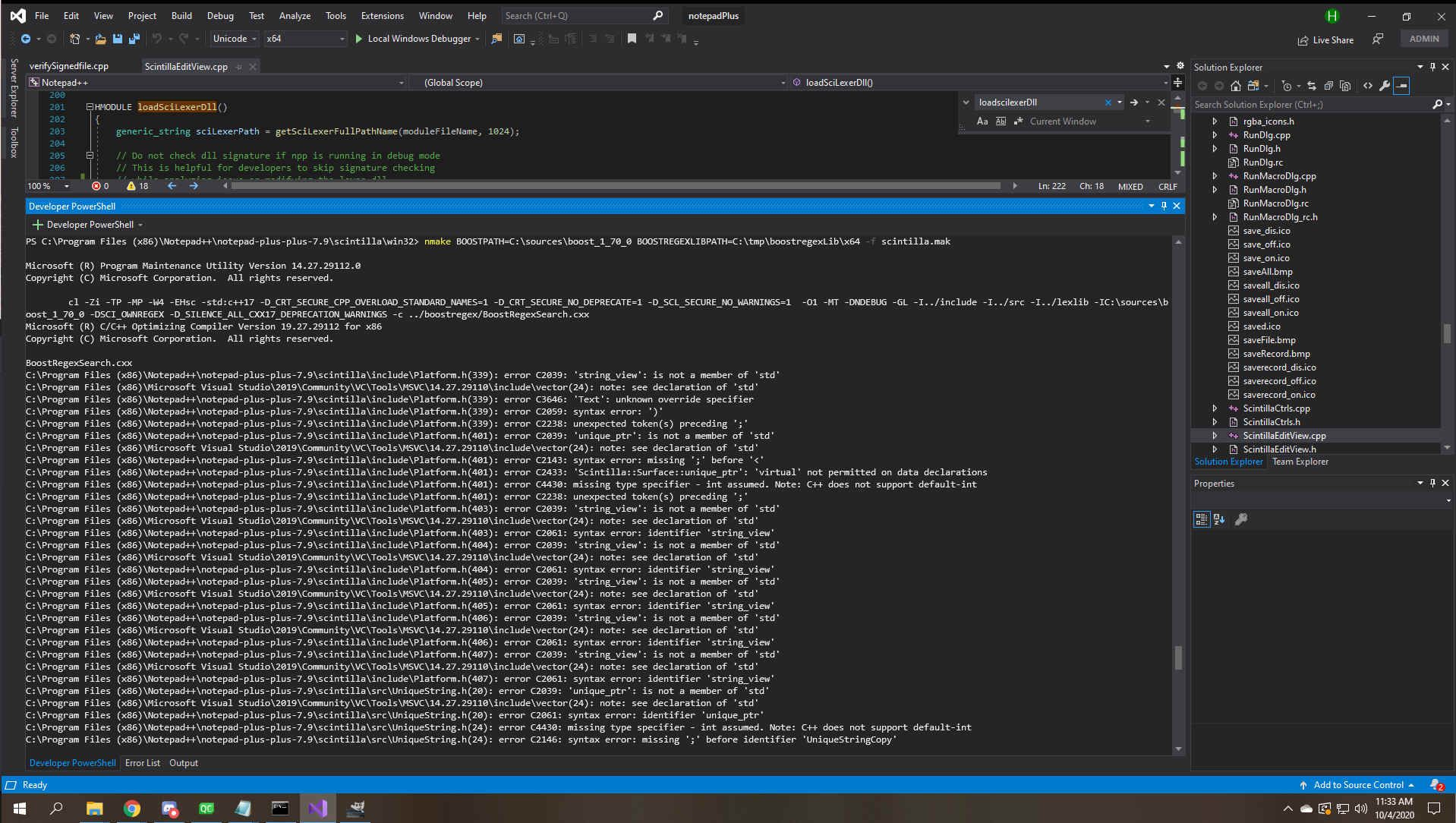Switch to Error List tab
Viewport: 1456px width, 823px height.
click(142, 763)
